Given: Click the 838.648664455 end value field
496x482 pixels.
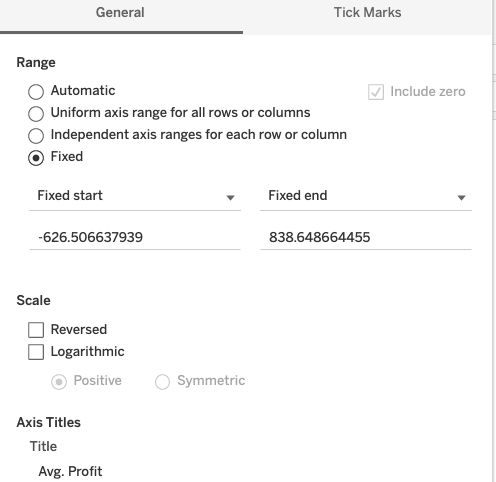Looking at the screenshot, I should 366,237.
